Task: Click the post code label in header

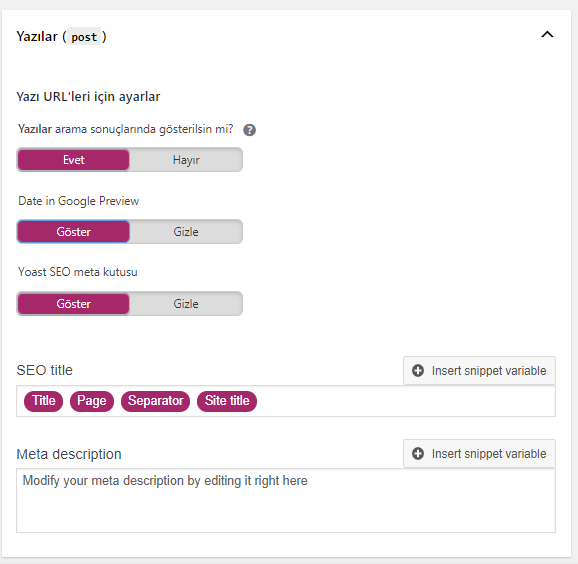Action: coord(84,37)
